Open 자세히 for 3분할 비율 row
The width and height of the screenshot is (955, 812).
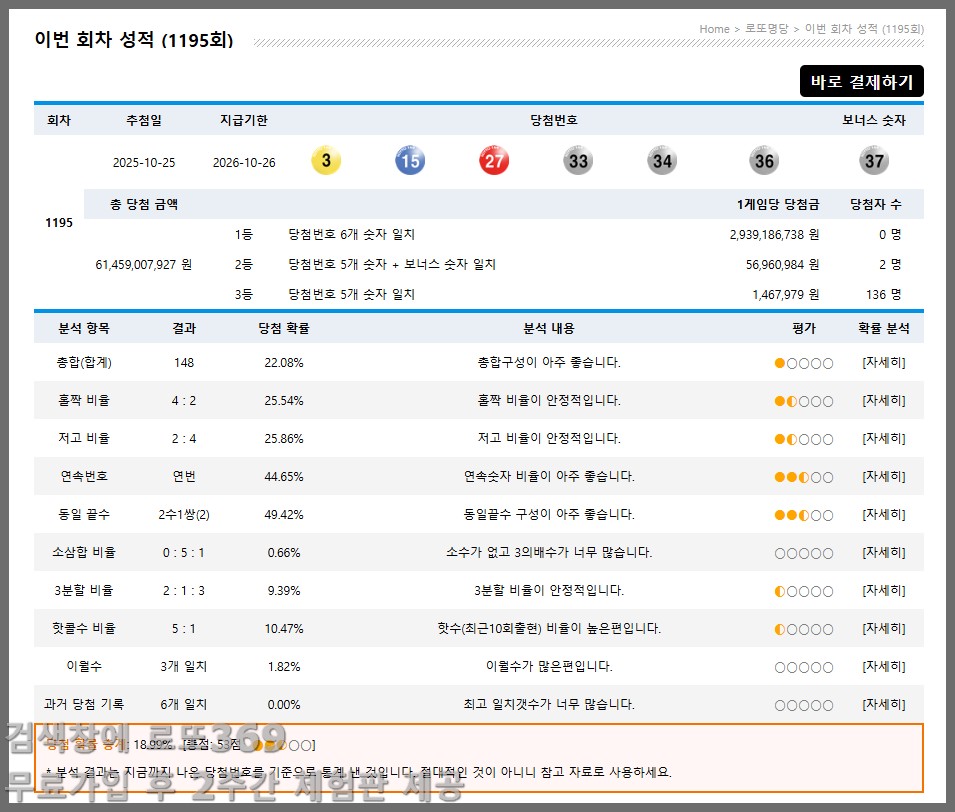[x=884, y=590]
